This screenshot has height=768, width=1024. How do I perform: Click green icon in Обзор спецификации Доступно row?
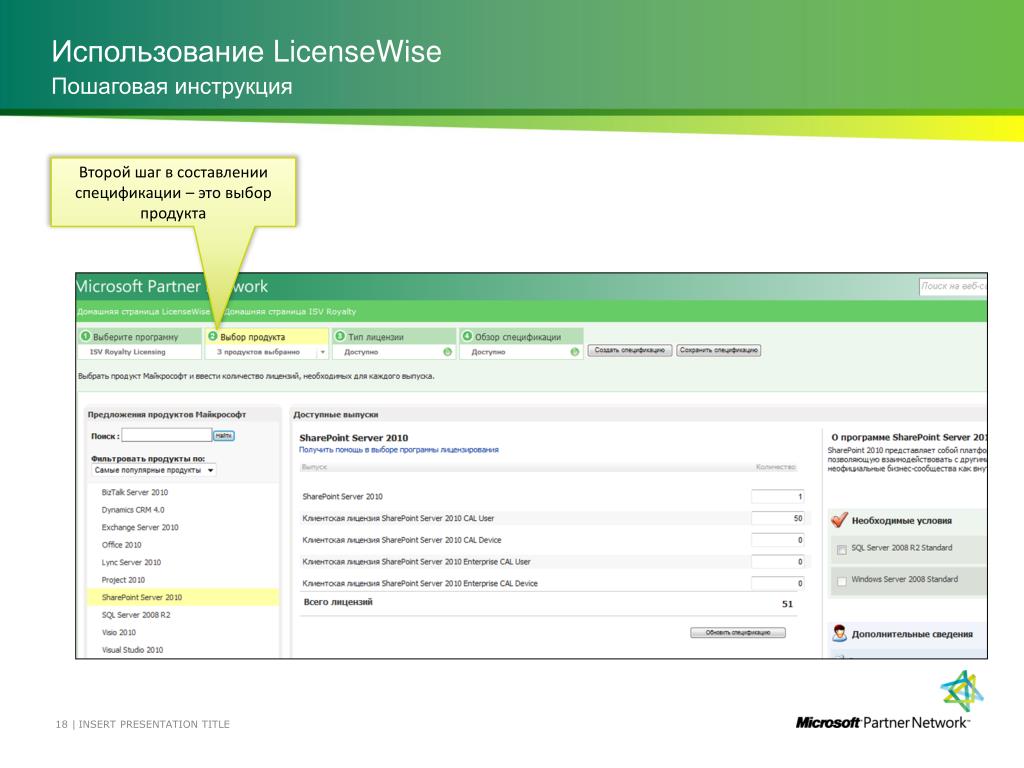pos(575,352)
